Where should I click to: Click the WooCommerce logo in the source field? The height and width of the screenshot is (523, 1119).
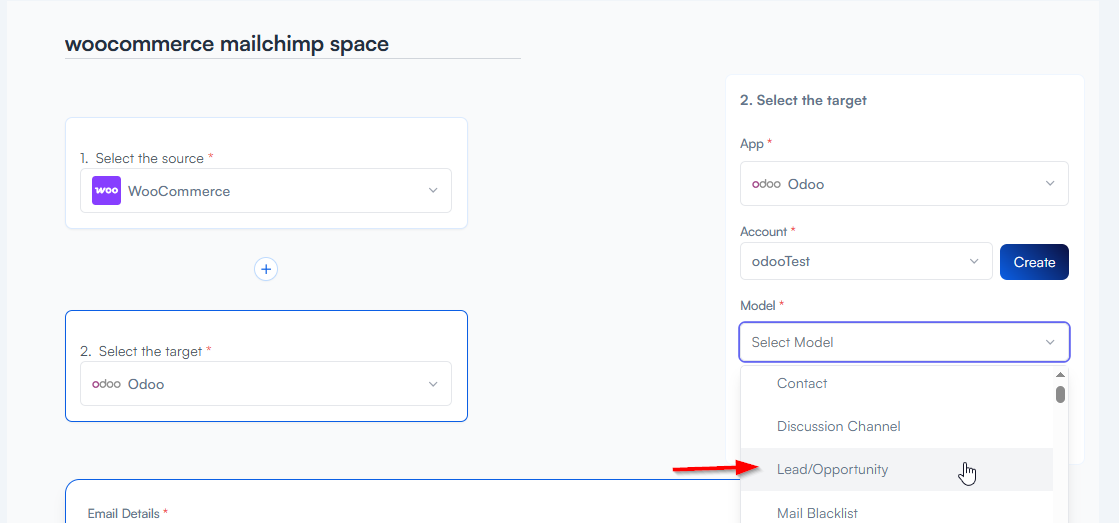pos(106,191)
